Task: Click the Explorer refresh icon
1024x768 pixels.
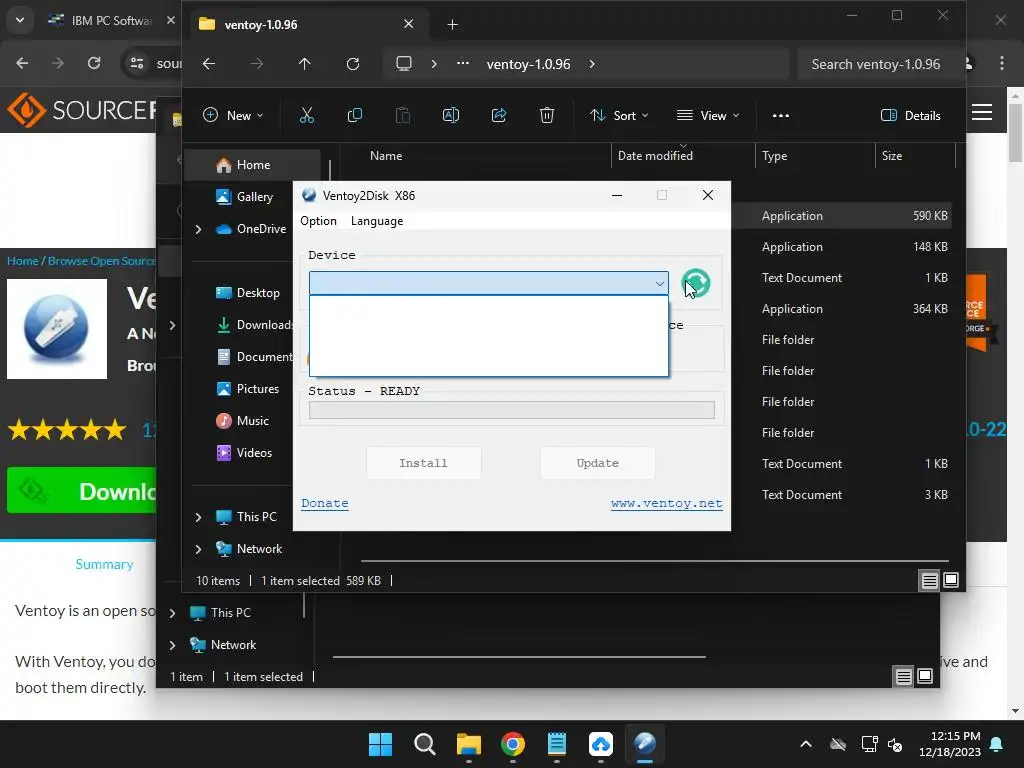Action: coord(353,64)
